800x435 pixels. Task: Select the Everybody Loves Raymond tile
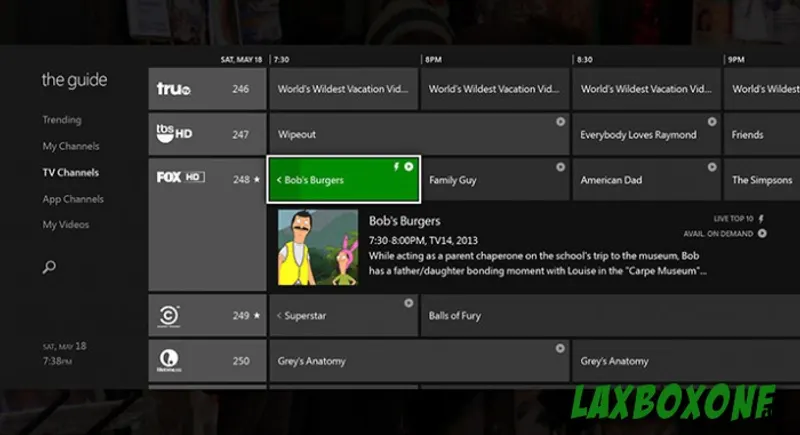click(x=646, y=134)
